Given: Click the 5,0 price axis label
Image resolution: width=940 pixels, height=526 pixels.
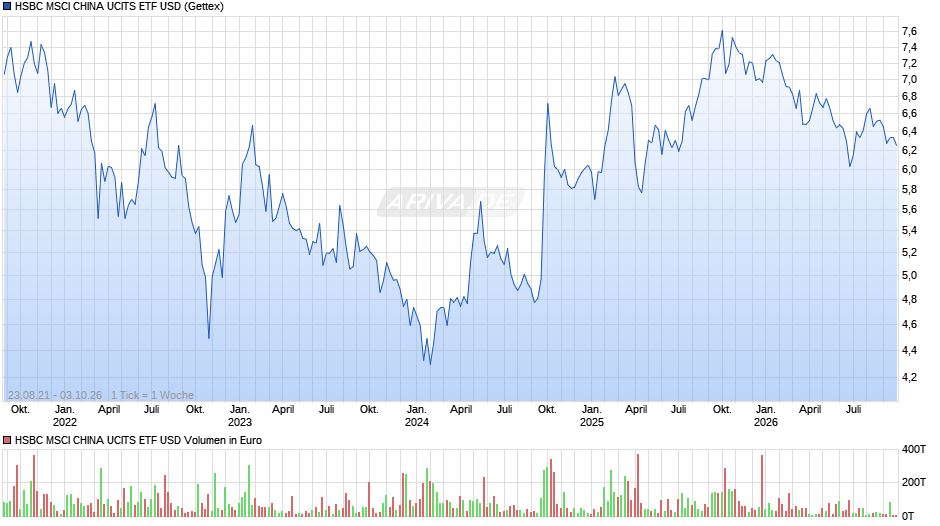Looking at the screenshot, I should click(909, 276).
